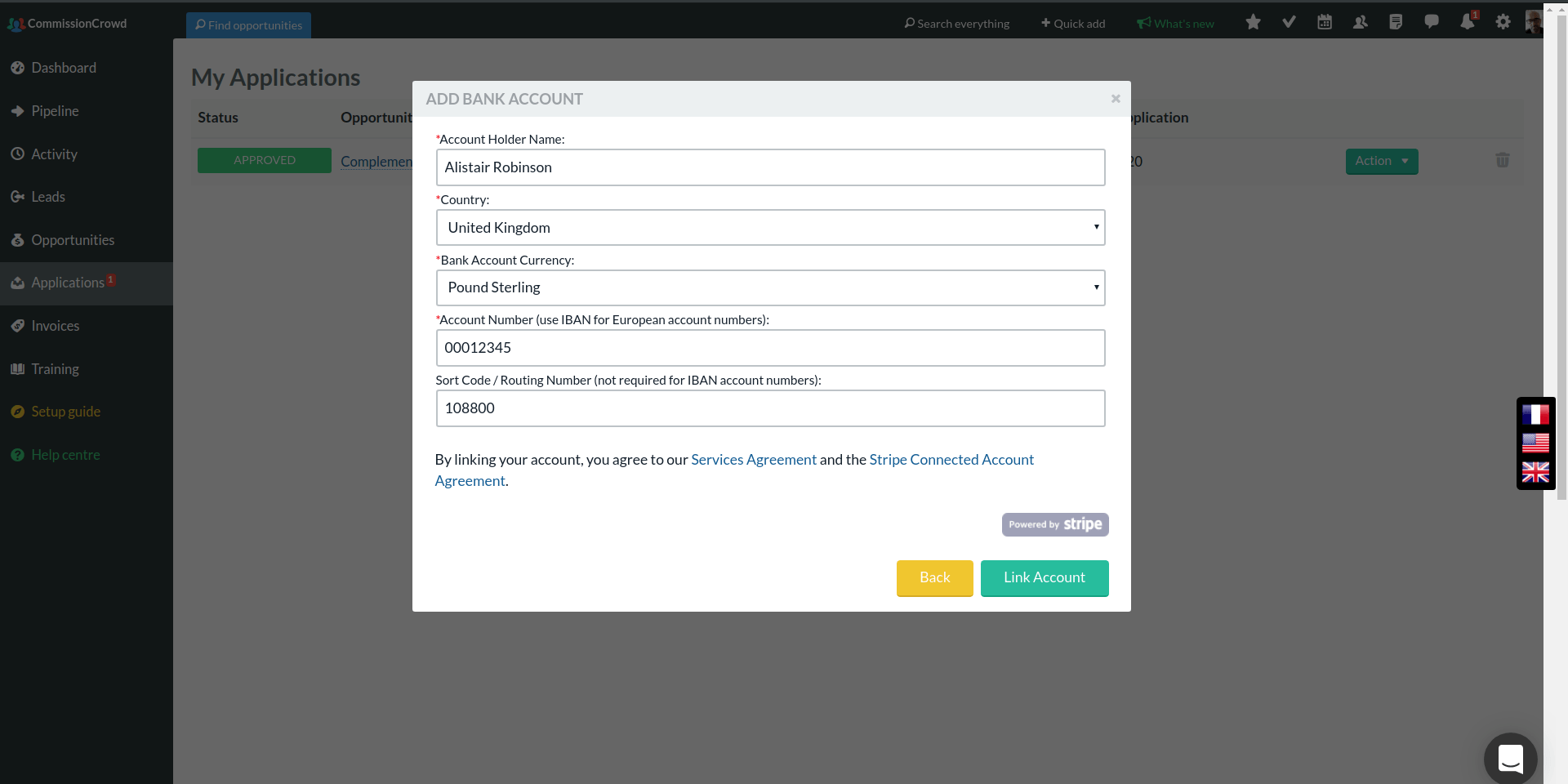Click the Link Account button
This screenshot has height=784, width=1568.
[x=1044, y=577]
